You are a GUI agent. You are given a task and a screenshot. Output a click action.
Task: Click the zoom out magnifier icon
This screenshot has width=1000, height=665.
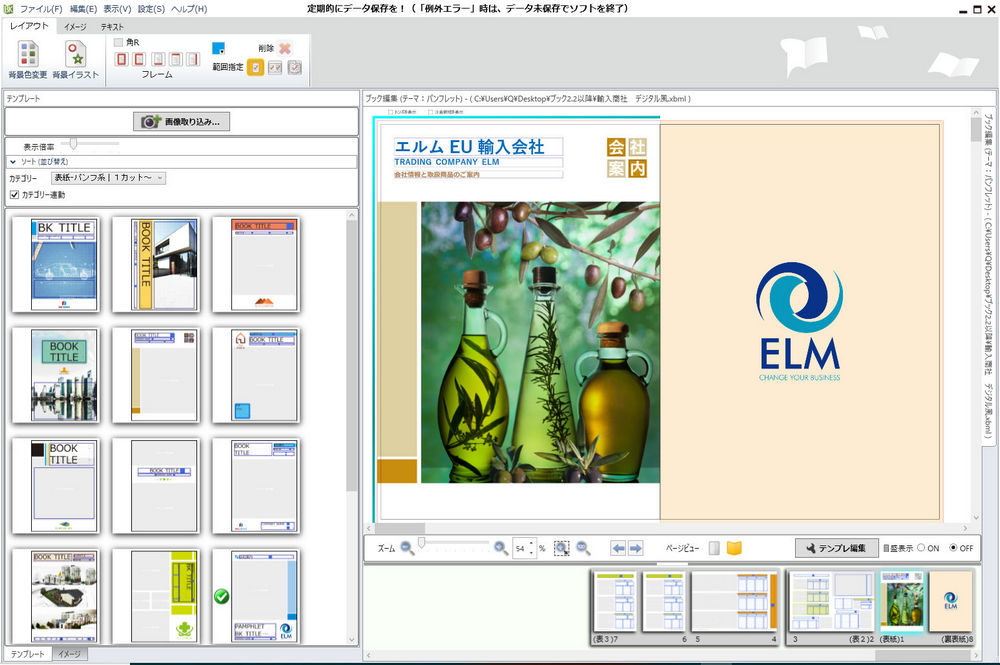[x=407, y=548]
